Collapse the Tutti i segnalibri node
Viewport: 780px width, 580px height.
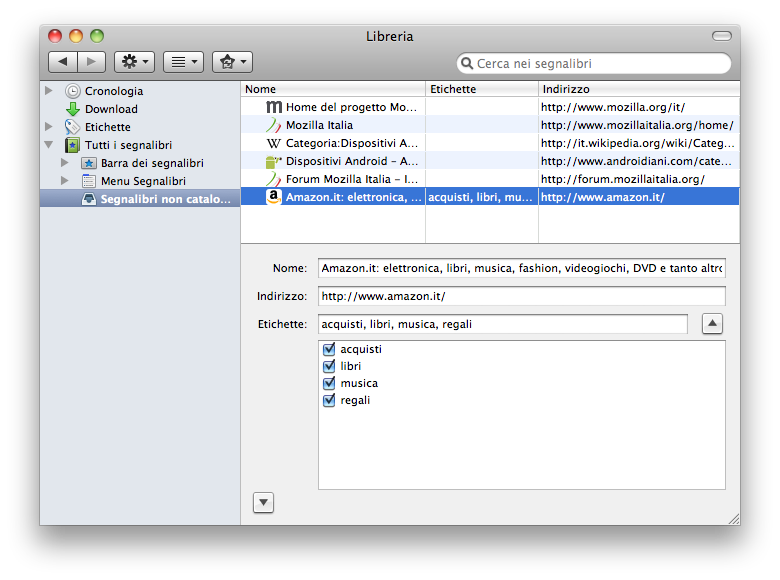49,145
